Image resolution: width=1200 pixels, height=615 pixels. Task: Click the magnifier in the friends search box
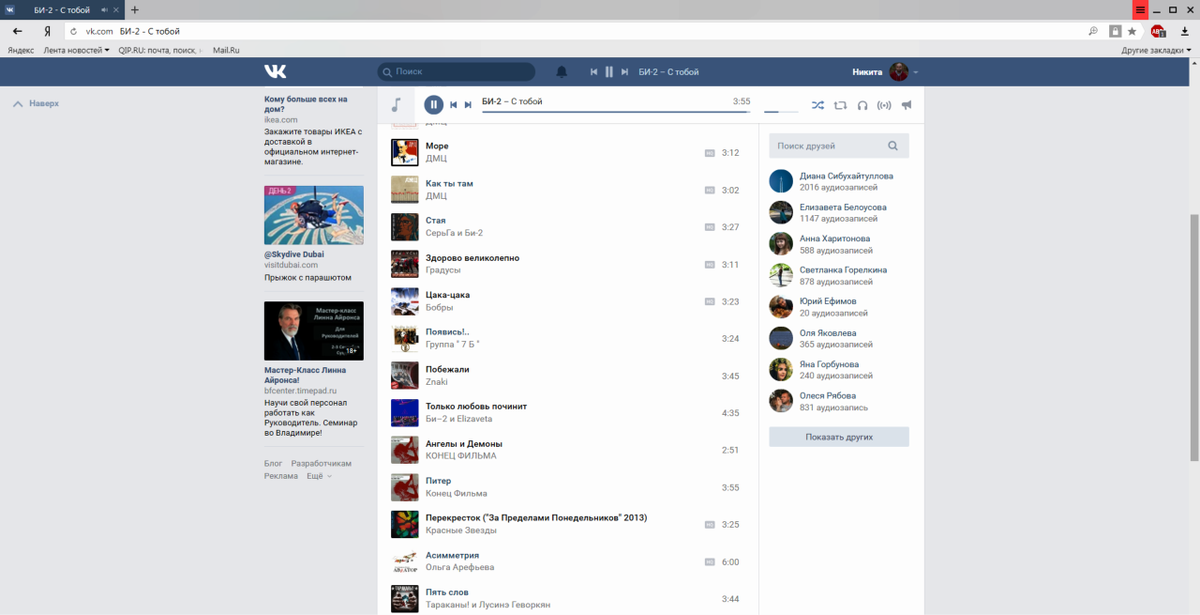[893, 146]
